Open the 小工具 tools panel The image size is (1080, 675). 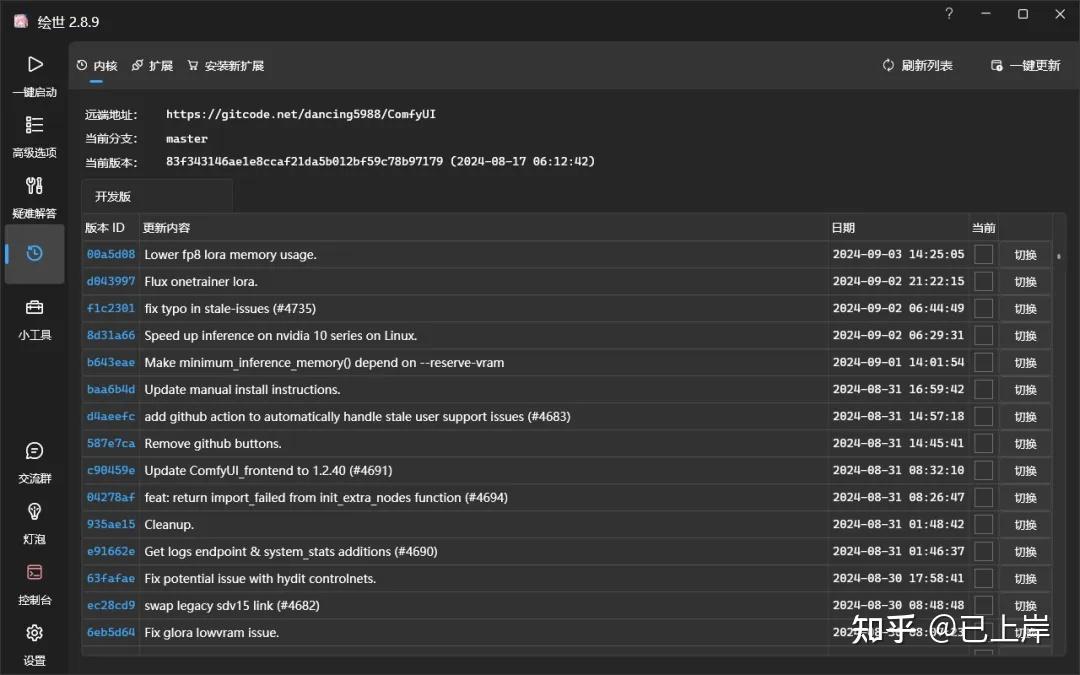pyautogui.click(x=35, y=318)
